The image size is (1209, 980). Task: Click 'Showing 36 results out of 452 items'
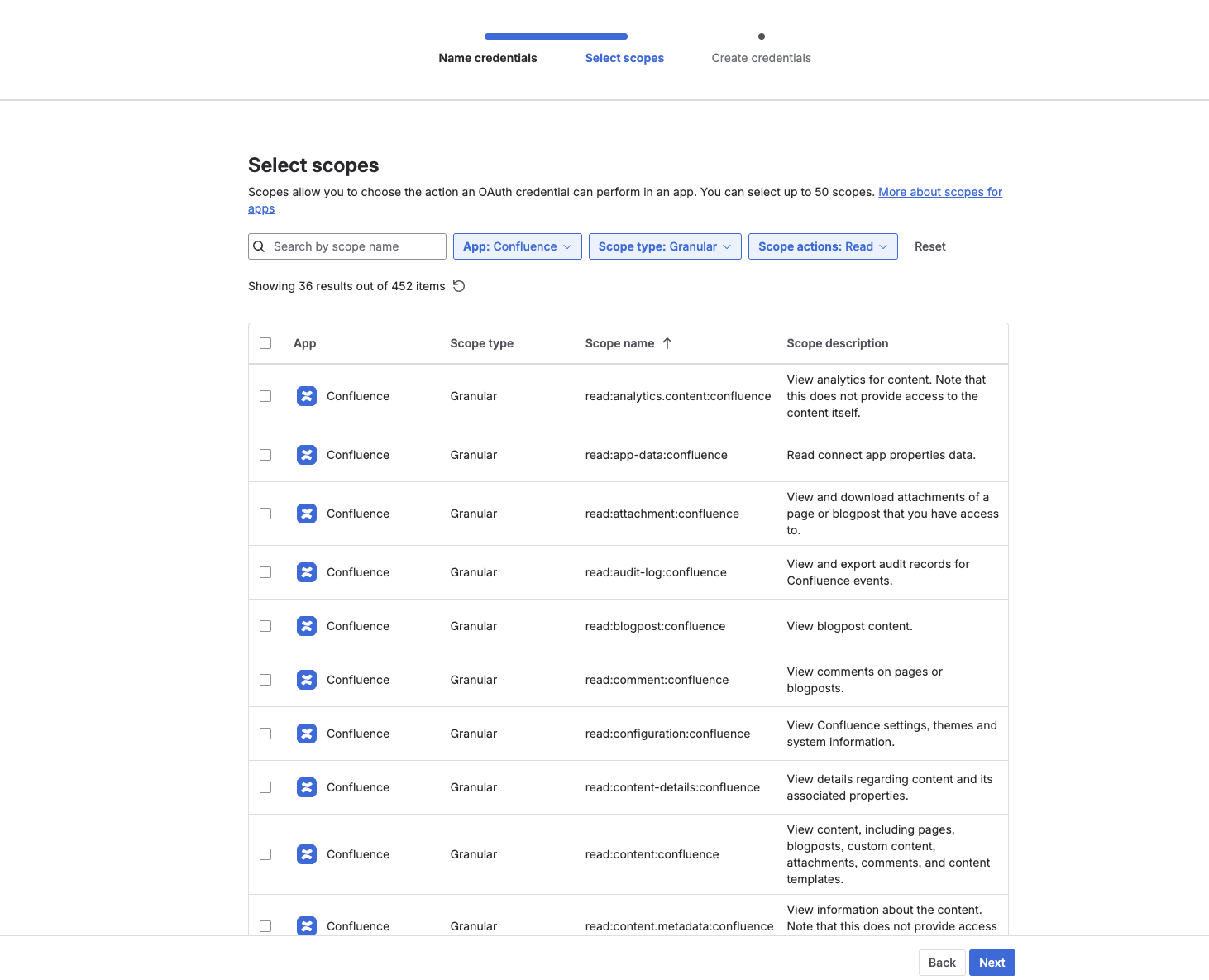[346, 286]
